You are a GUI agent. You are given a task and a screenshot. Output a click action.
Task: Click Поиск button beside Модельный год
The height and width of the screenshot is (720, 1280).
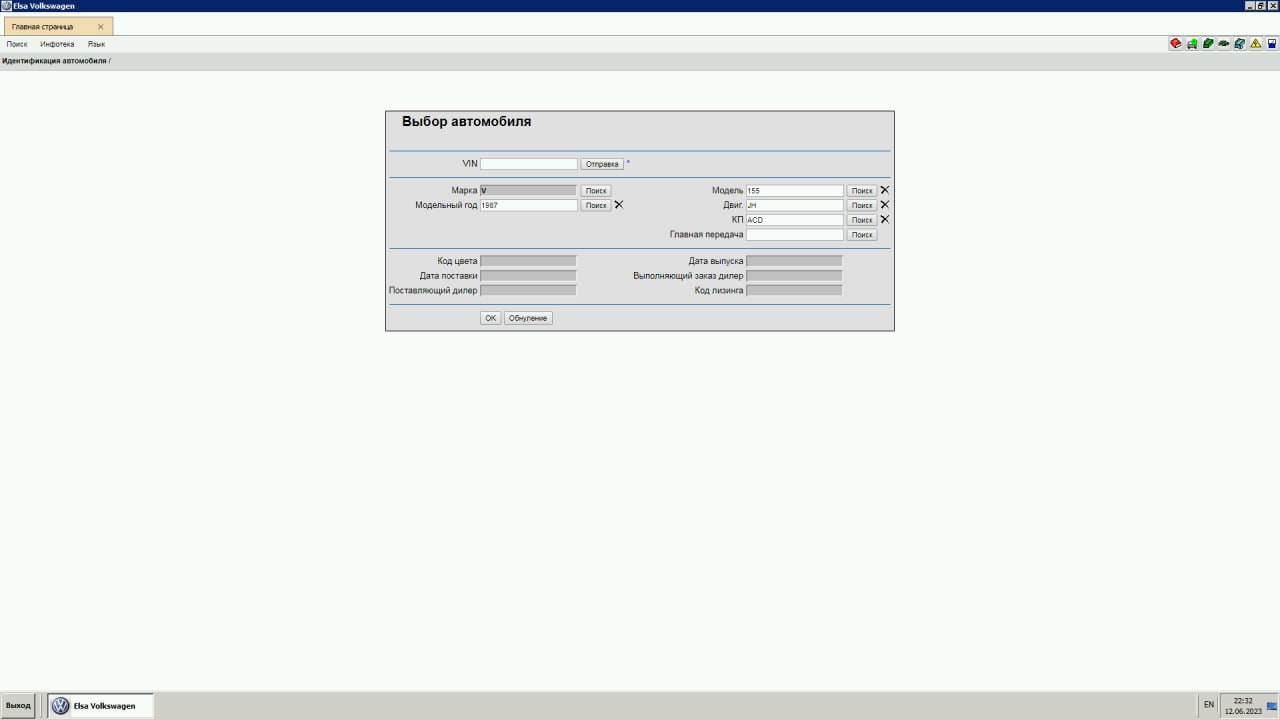596,206
